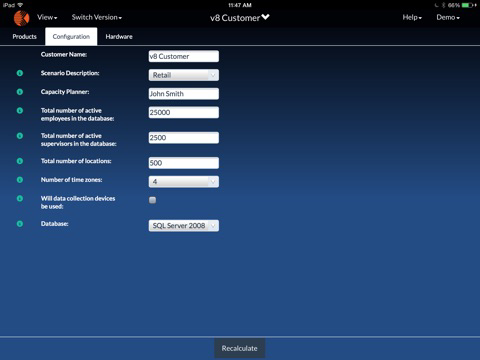
Task: Show info for Capacity Planner
Action: click(20, 92)
